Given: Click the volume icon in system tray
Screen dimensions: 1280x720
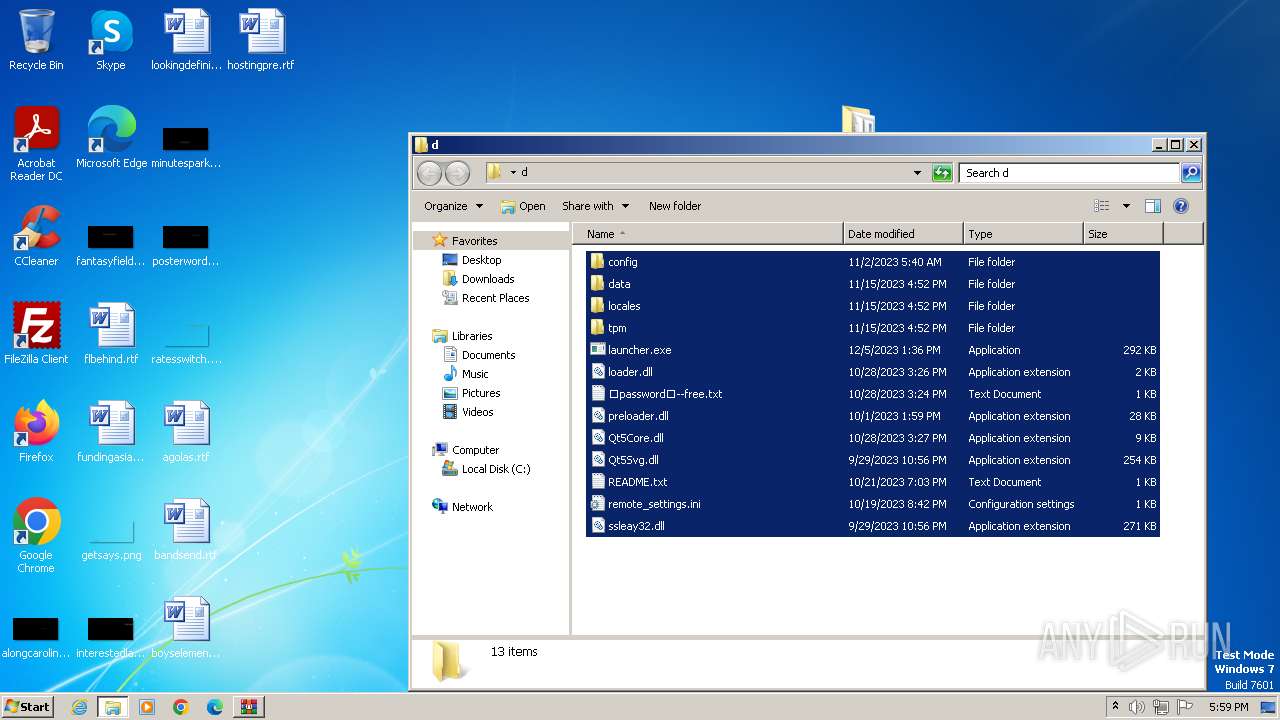Looking at the screenshot, I should (1137, 707).
